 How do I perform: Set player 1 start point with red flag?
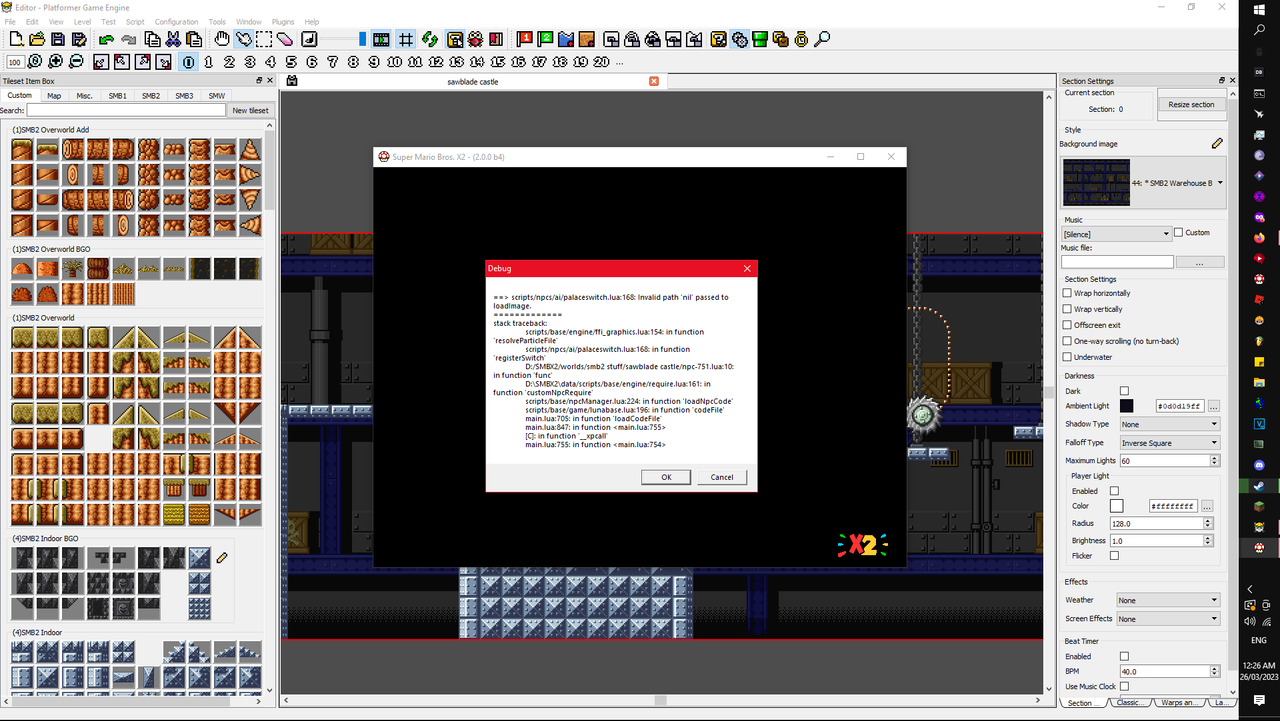(x=525, y=39)
